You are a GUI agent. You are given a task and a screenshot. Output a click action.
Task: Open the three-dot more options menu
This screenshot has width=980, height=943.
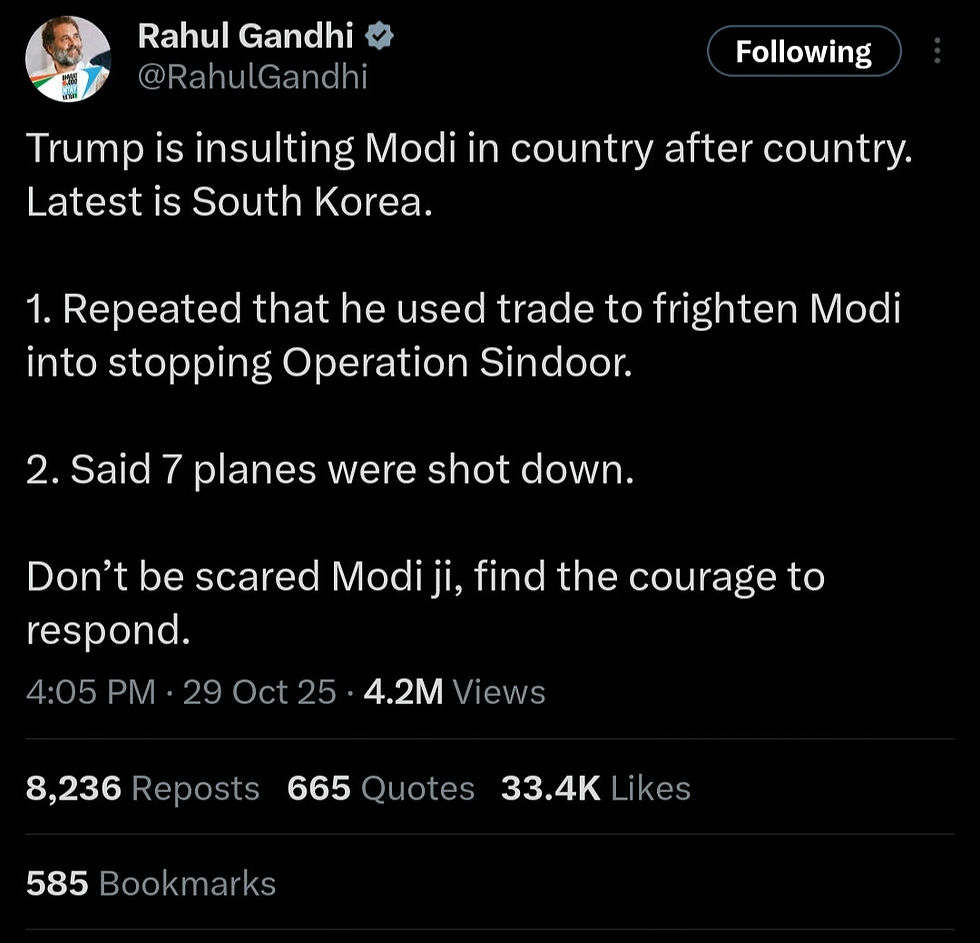click(937, 51)
